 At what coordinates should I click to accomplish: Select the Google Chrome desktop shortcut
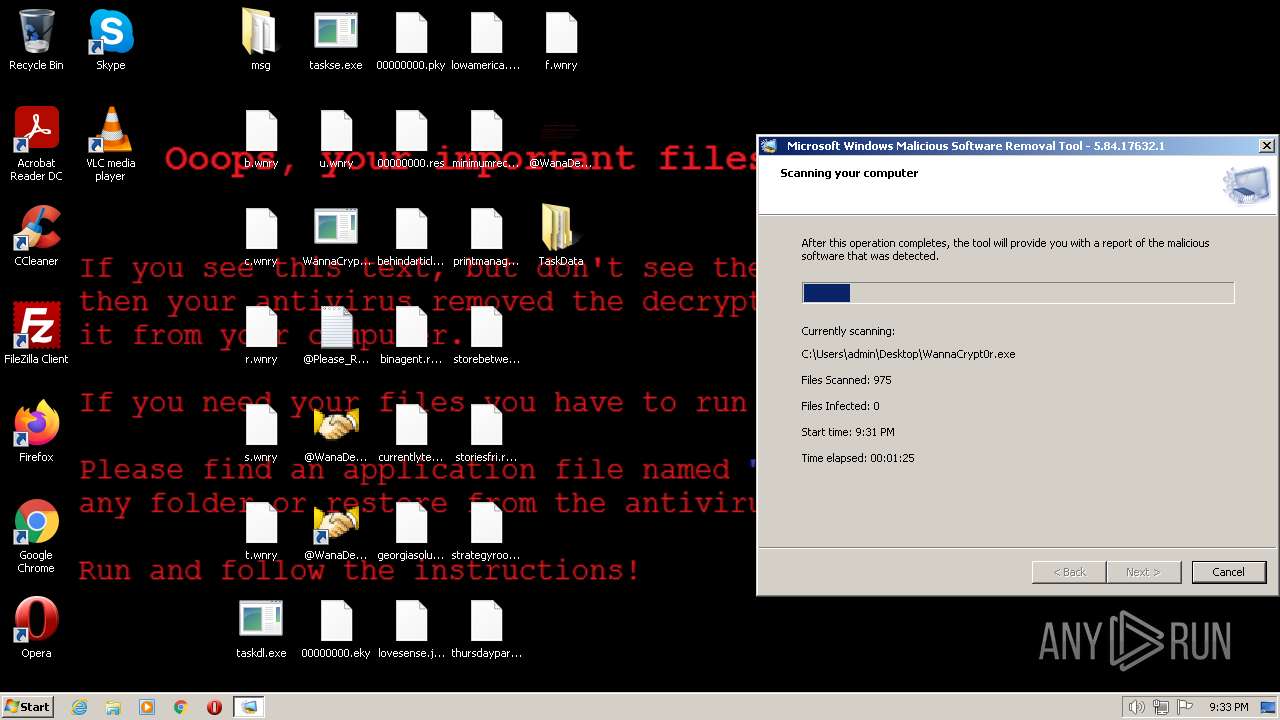(x=36, y=536)
